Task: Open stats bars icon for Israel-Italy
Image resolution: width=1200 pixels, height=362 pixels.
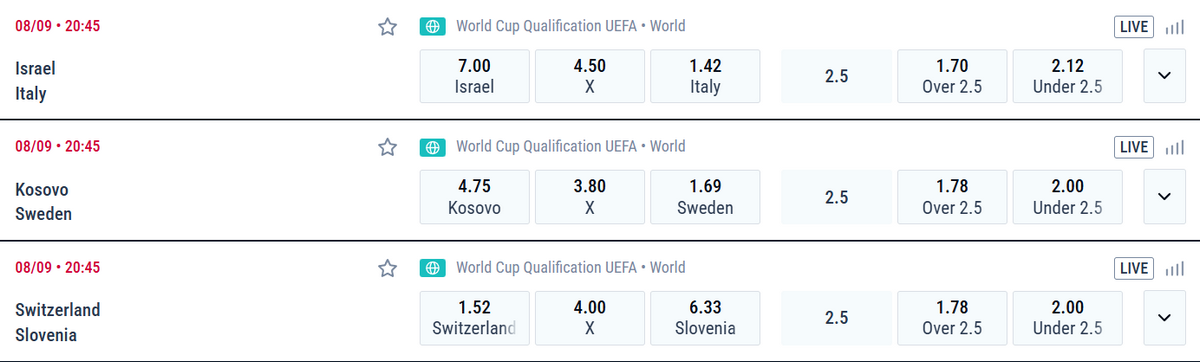Action: pyautogui.click(x=1174, y=27)
